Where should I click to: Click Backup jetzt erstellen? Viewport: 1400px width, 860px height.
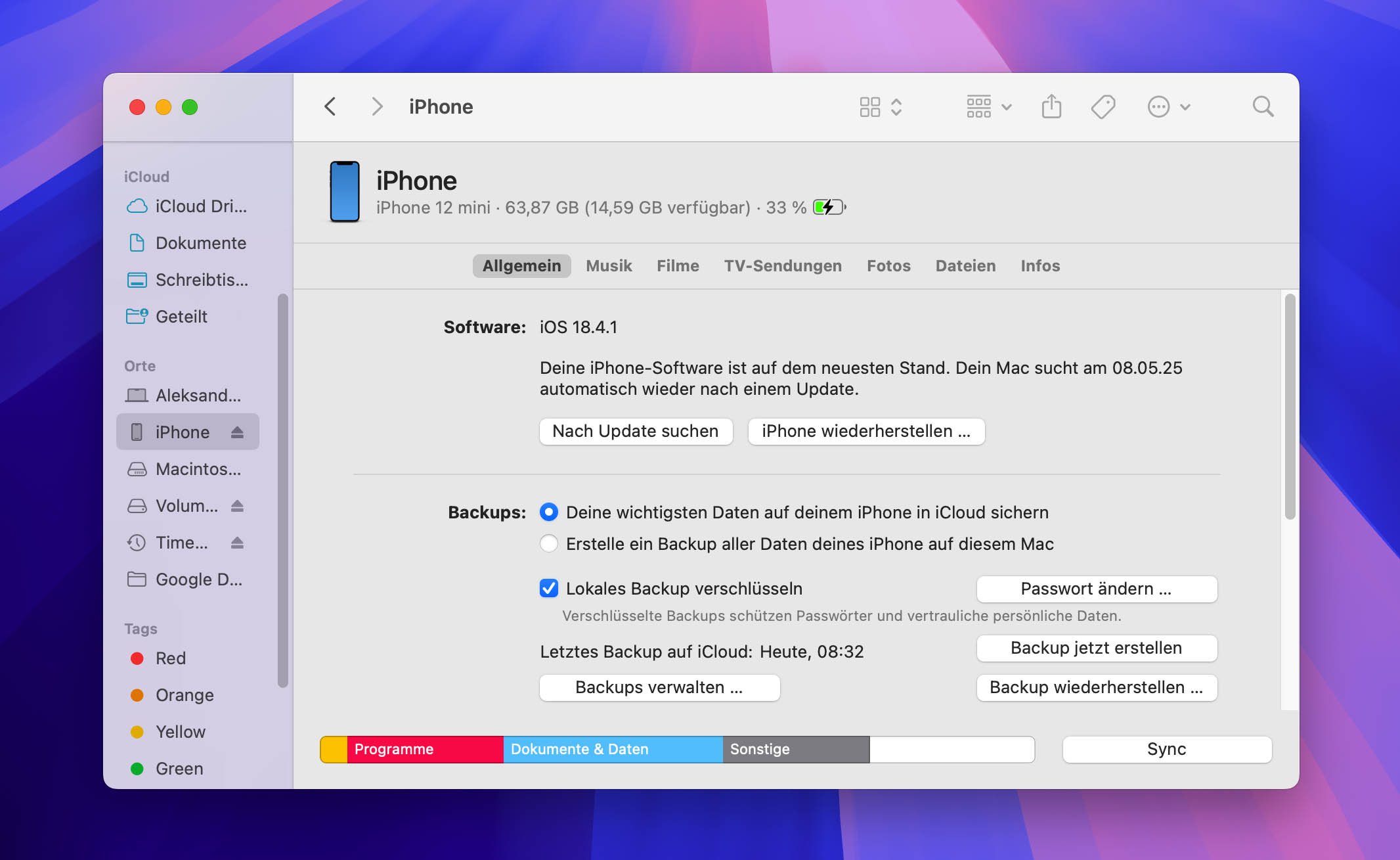pyautogui.click(x=1097, y=648)
